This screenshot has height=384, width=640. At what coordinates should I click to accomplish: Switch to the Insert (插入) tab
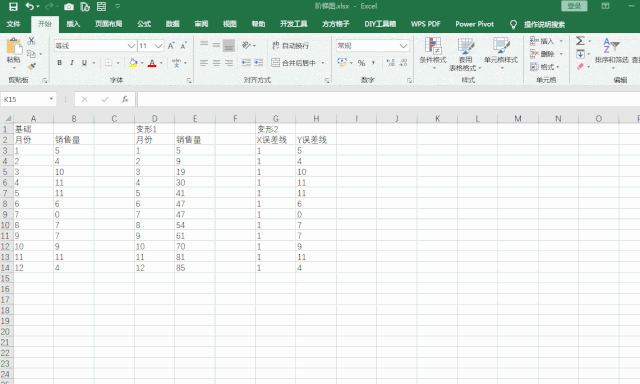point(73,24)
